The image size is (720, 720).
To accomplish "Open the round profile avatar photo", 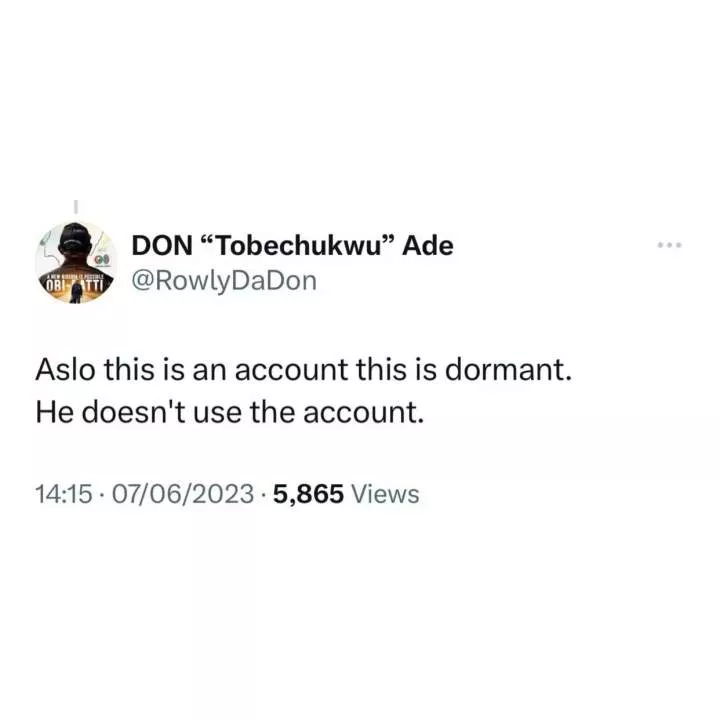I will coord(76,263).
